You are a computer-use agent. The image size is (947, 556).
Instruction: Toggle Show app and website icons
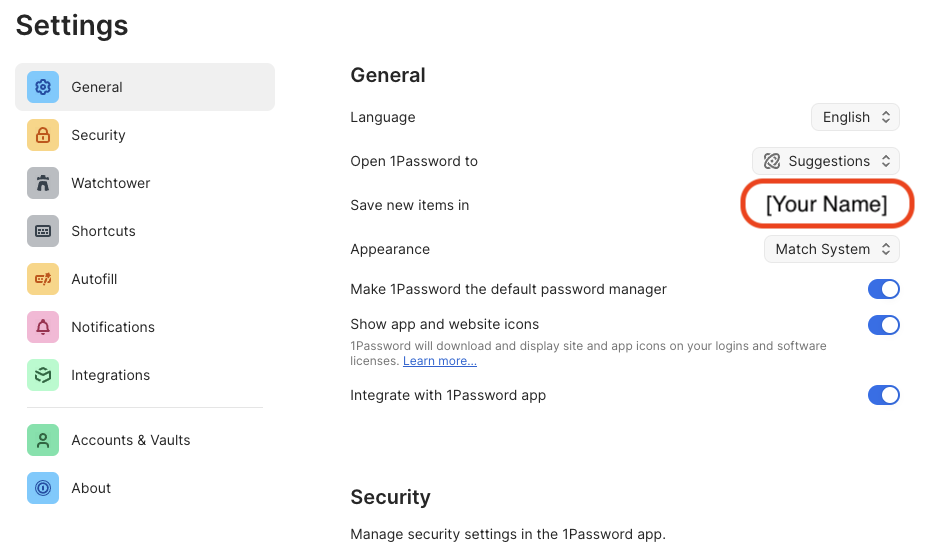coord(883,325)
